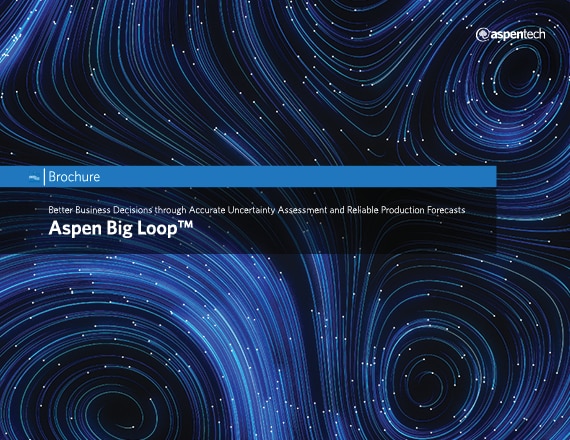Click the word 'Aspen' in the title
570x440 pixels.
[75, 229]
